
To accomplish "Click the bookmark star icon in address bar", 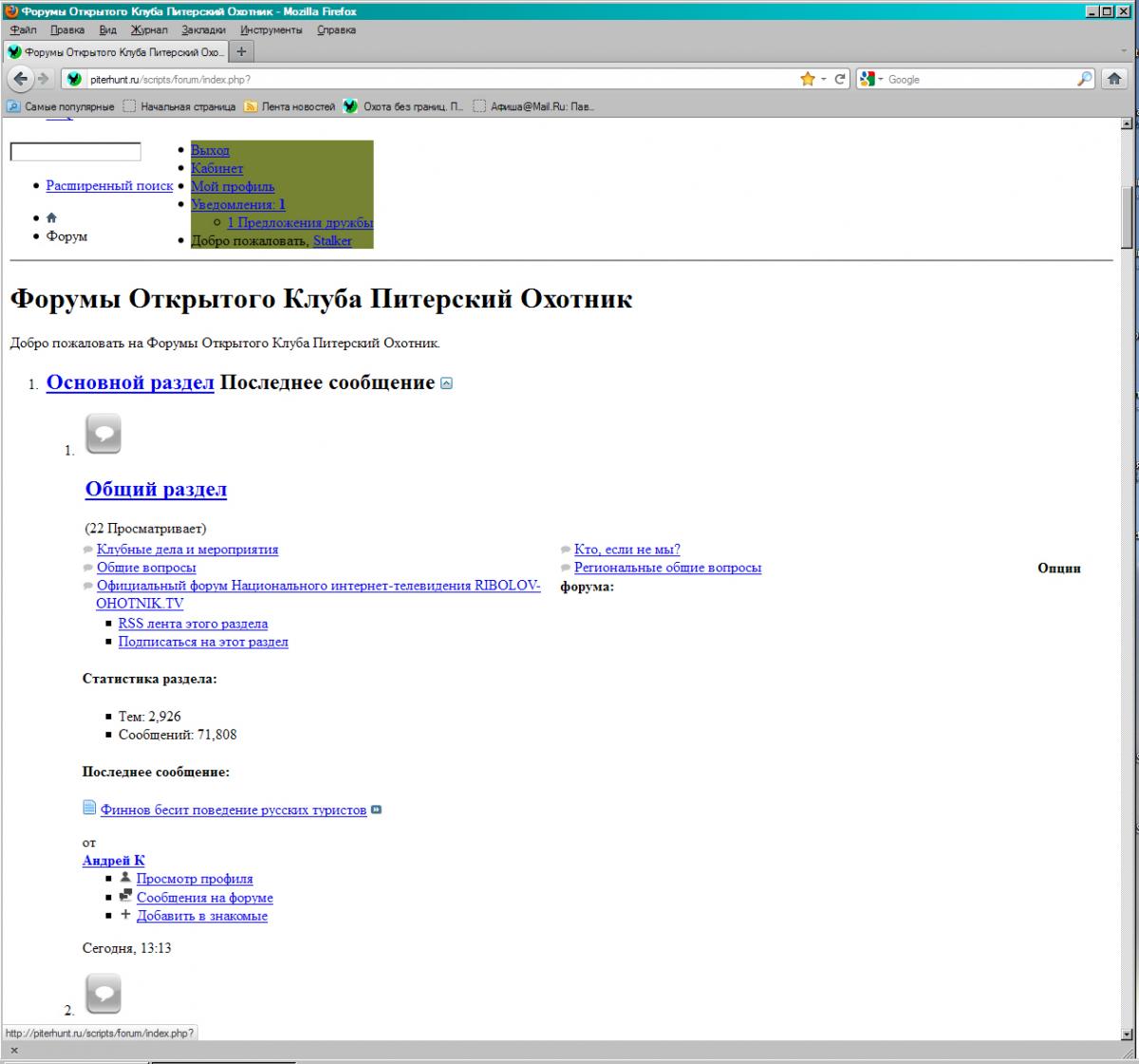I will tap(808, 80).
